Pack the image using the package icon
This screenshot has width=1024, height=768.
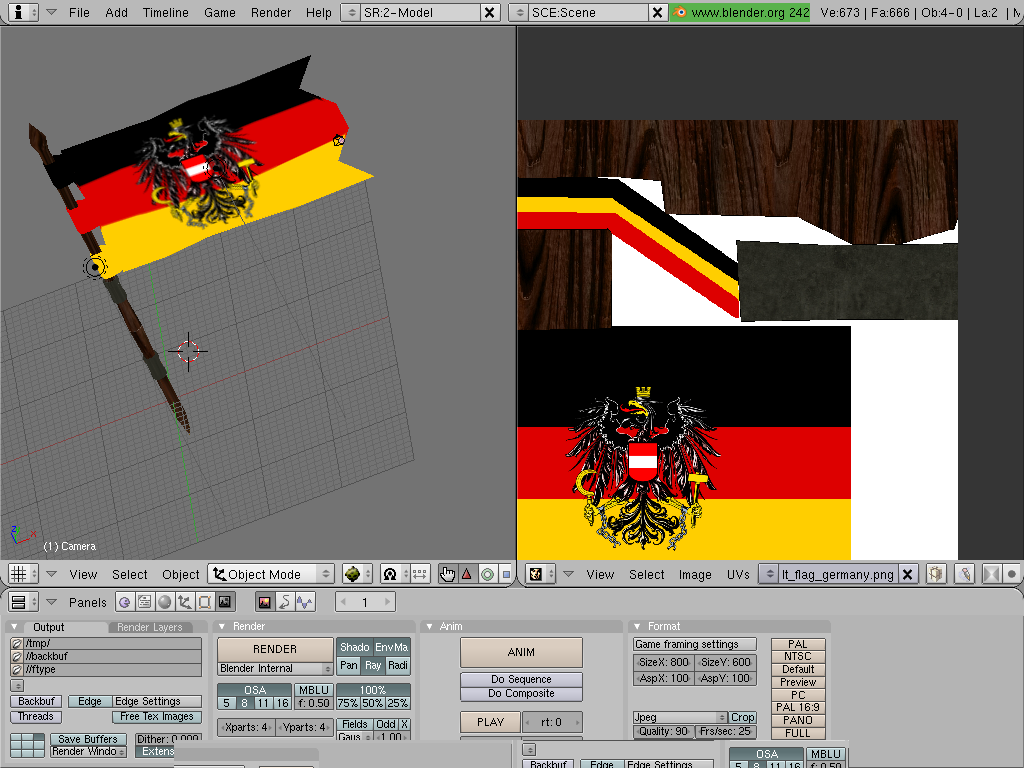point(936,574)
